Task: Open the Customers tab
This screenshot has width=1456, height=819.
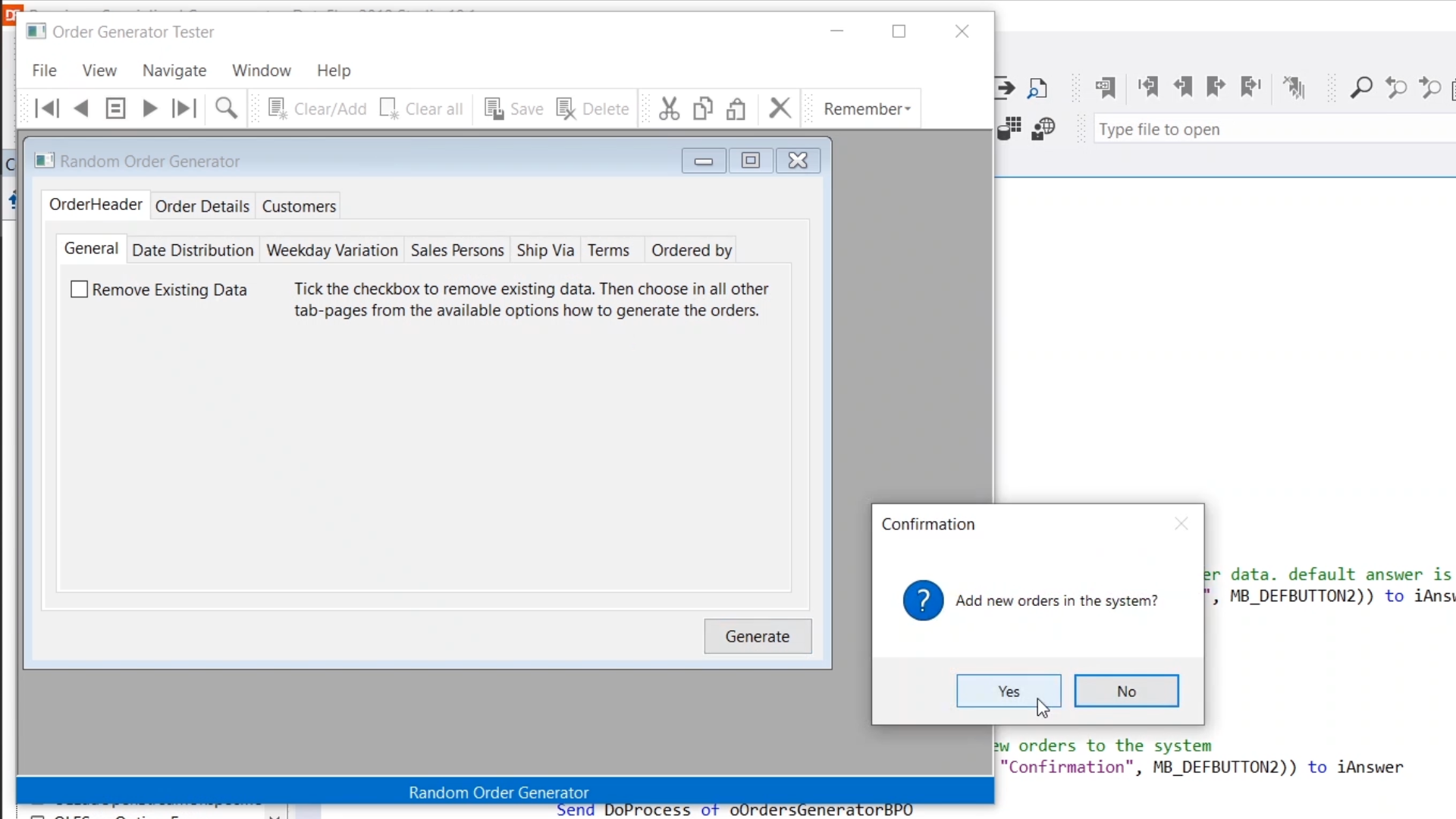Action: (299, 206)
